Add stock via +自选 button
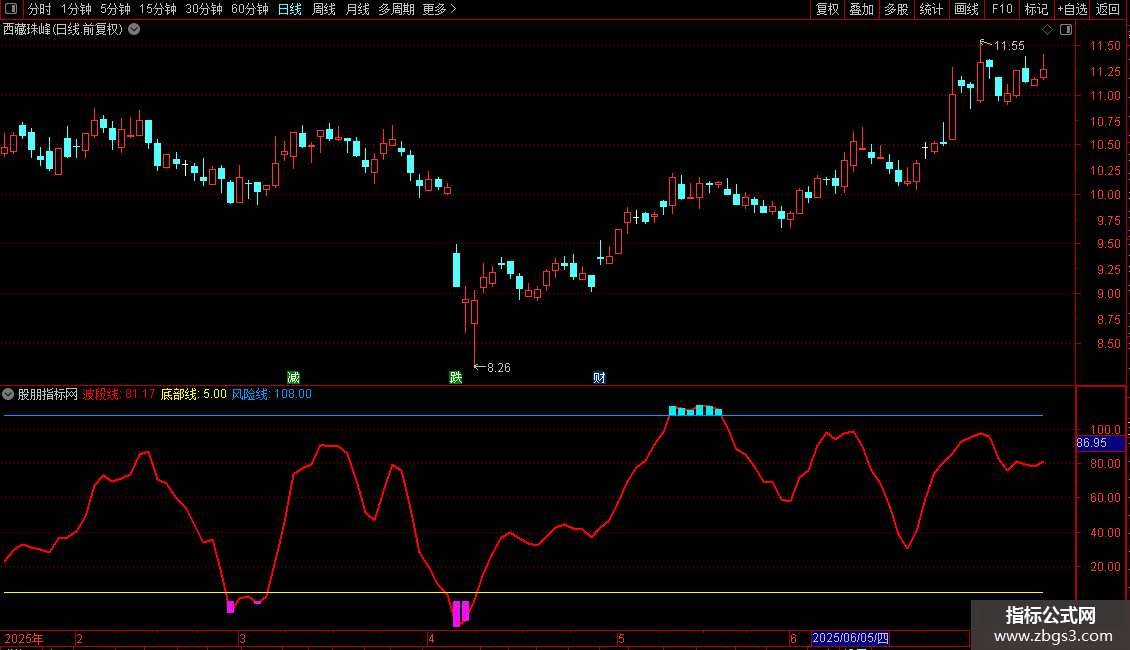Screen dimensions: 1130x650 click(x=1072, y=9)
